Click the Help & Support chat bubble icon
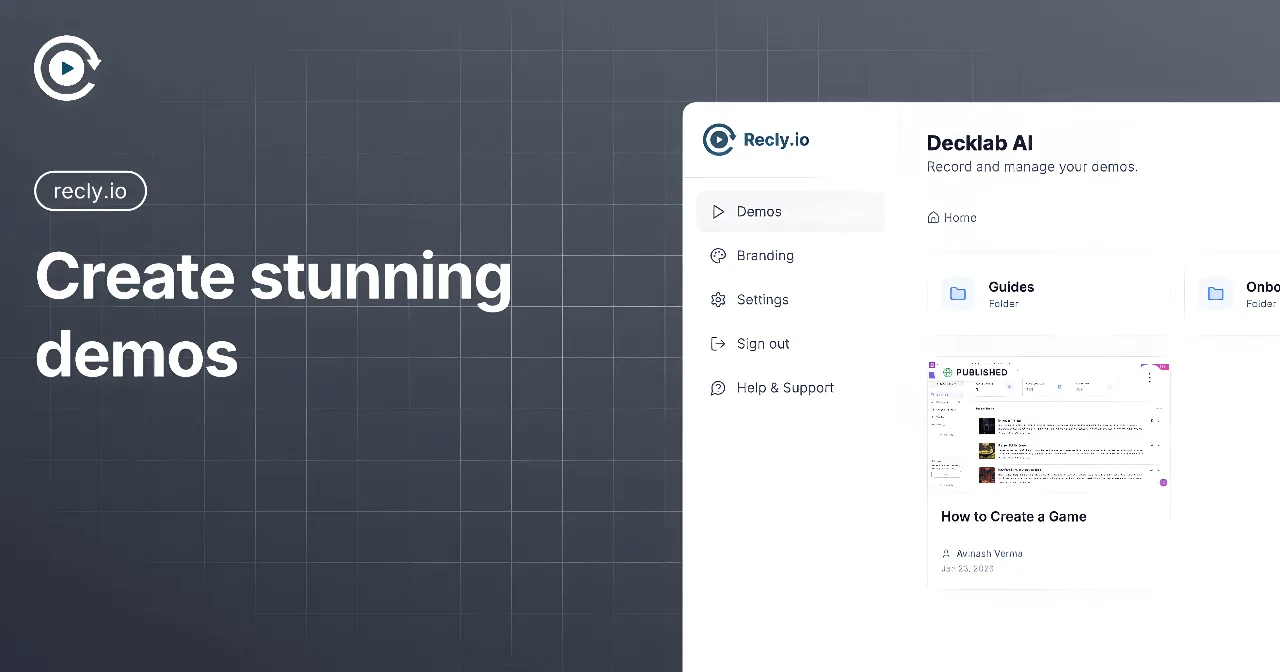This screenshot has width=1280, height=672. (x=718, y=388)
